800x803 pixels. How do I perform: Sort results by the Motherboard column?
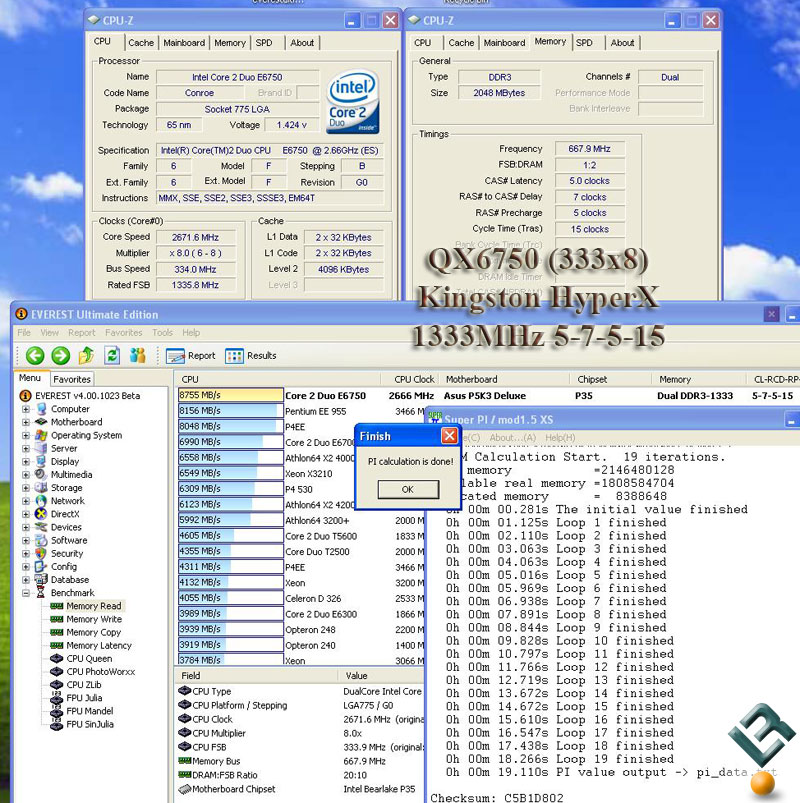[x=504, y=379]
